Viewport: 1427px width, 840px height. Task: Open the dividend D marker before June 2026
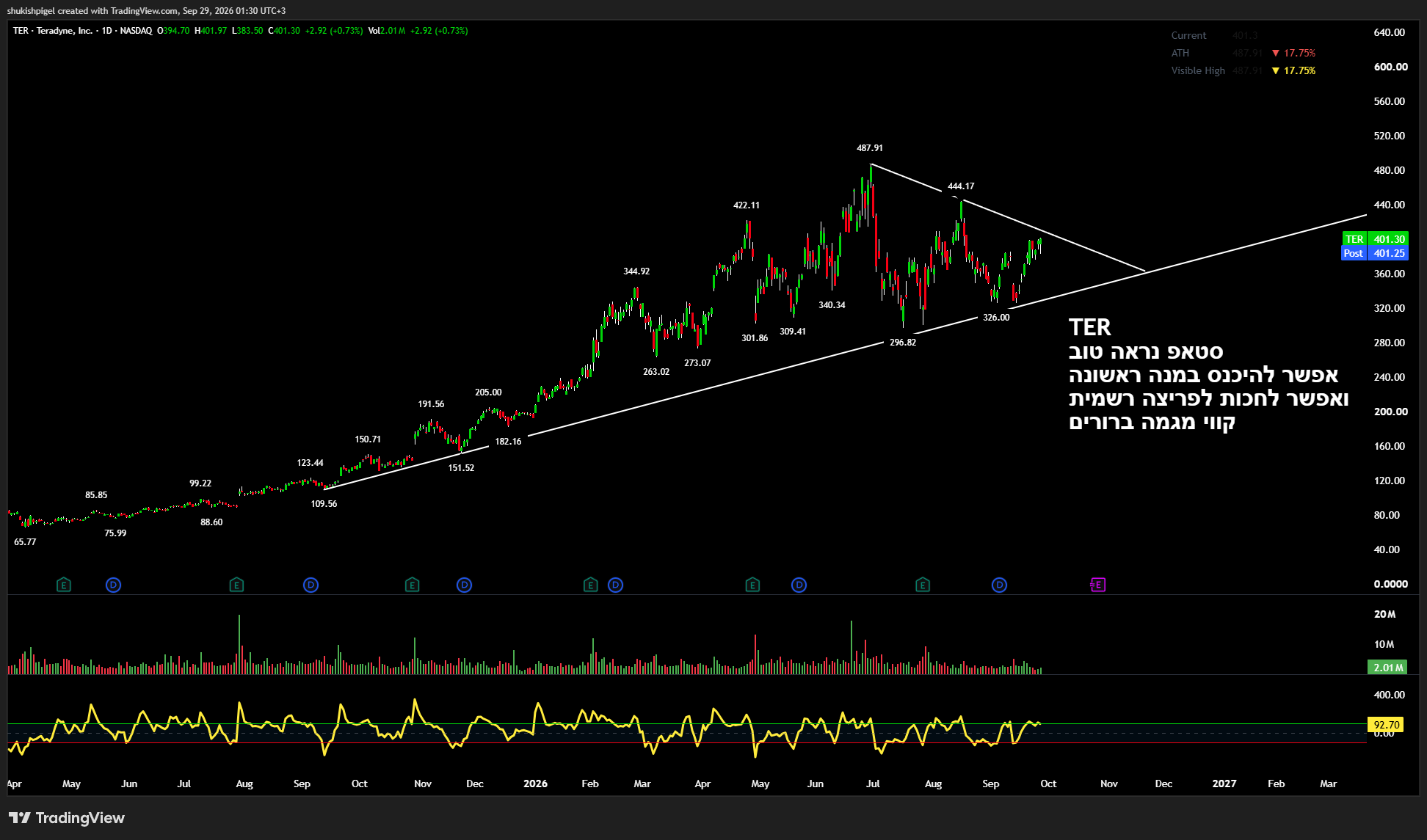coord(799,585)
